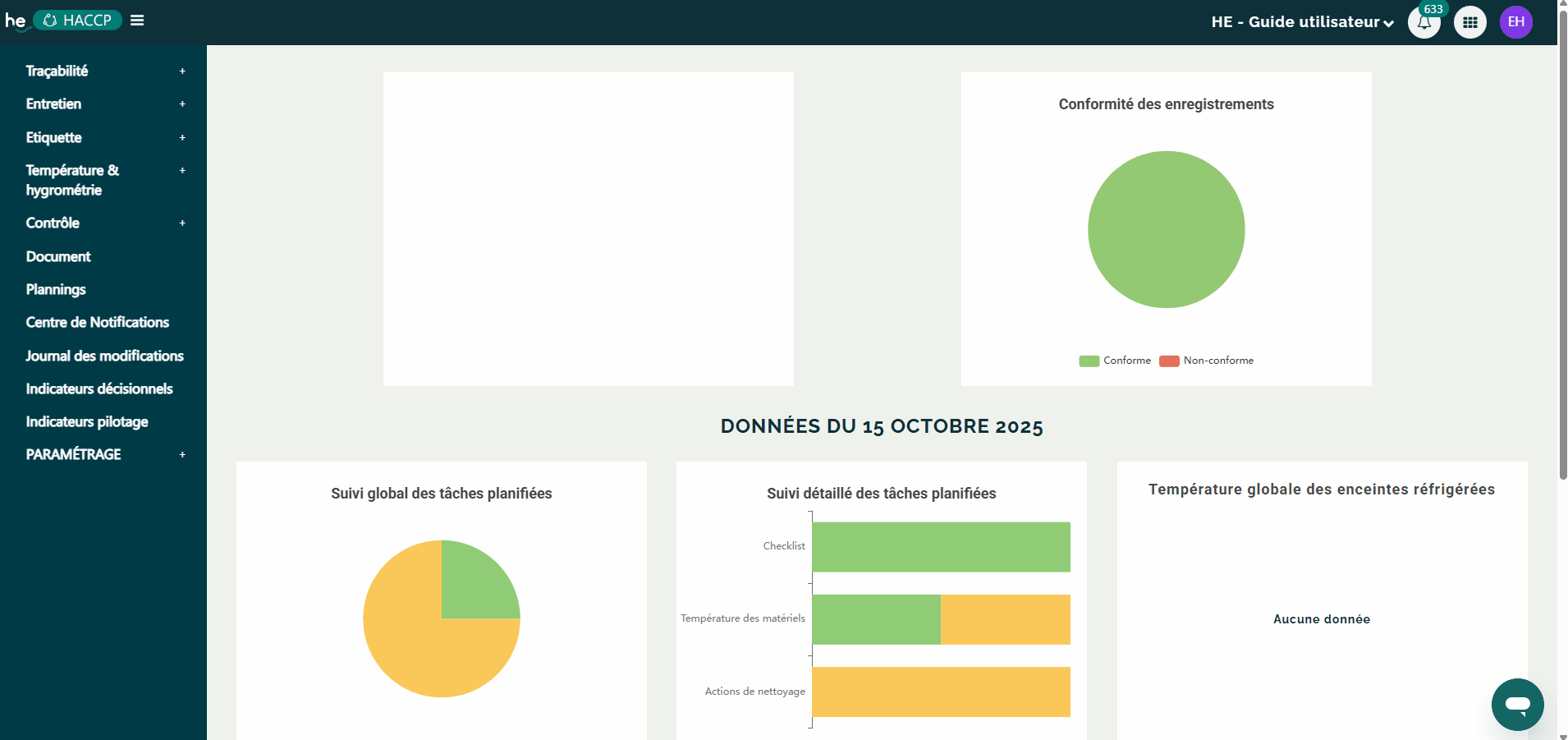
Task: Open the apps grid icon
Action: pos(1469,22)
